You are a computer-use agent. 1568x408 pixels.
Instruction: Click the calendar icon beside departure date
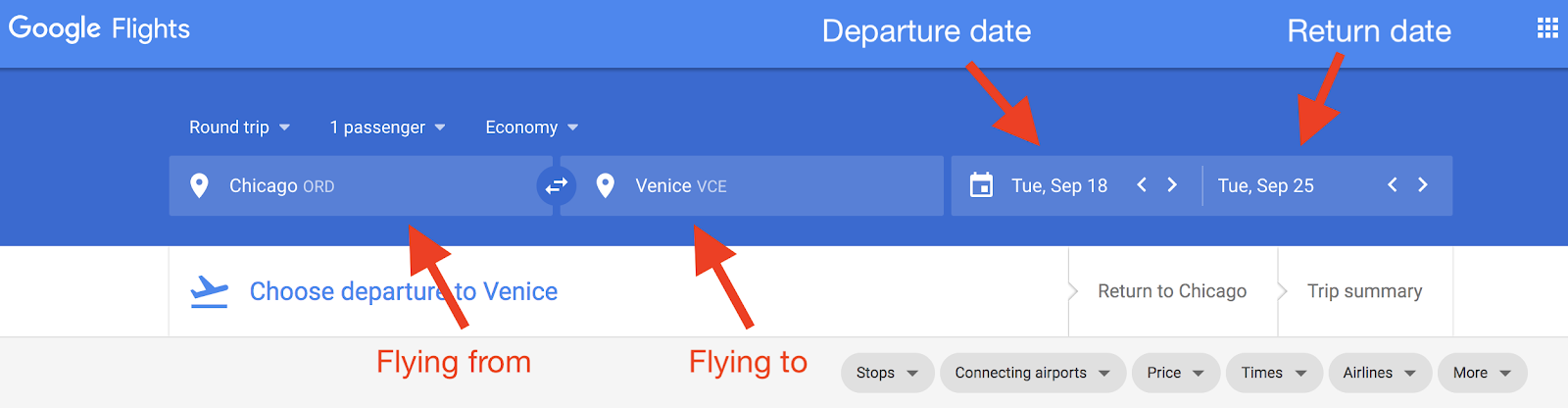(x=981, y=185)
